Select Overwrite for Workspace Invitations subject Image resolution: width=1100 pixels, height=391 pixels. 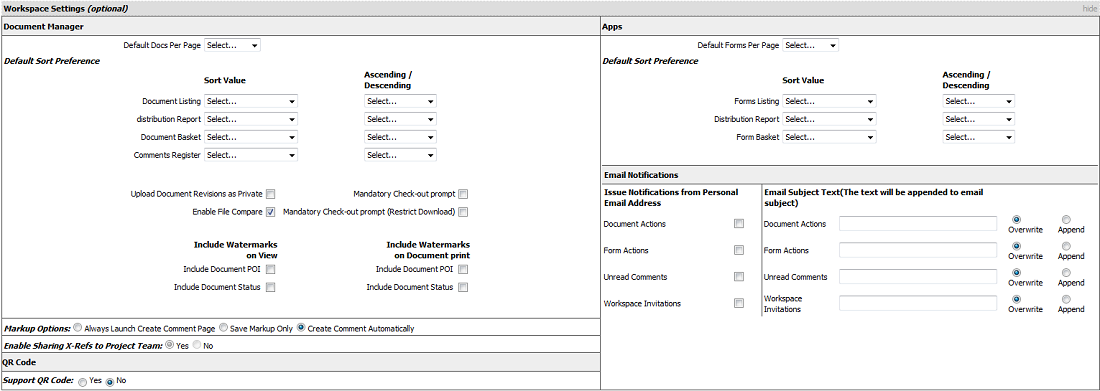click(1016, 299)
